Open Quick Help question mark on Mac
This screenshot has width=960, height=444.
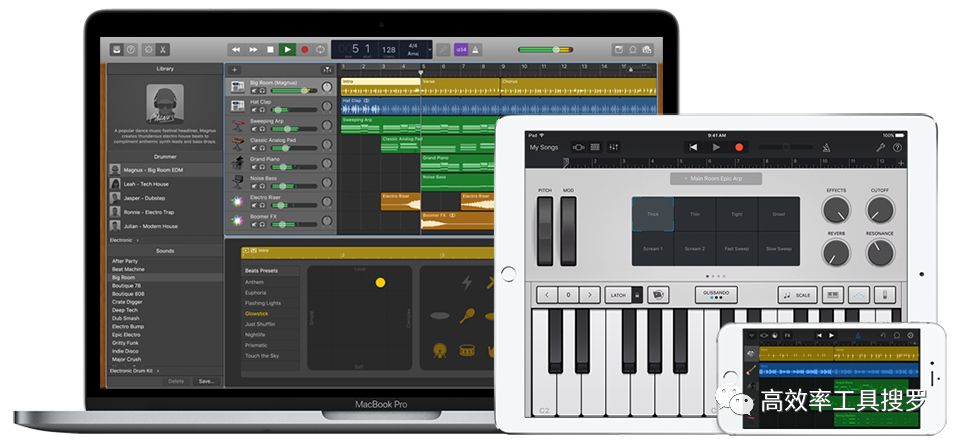coord(130,50)
